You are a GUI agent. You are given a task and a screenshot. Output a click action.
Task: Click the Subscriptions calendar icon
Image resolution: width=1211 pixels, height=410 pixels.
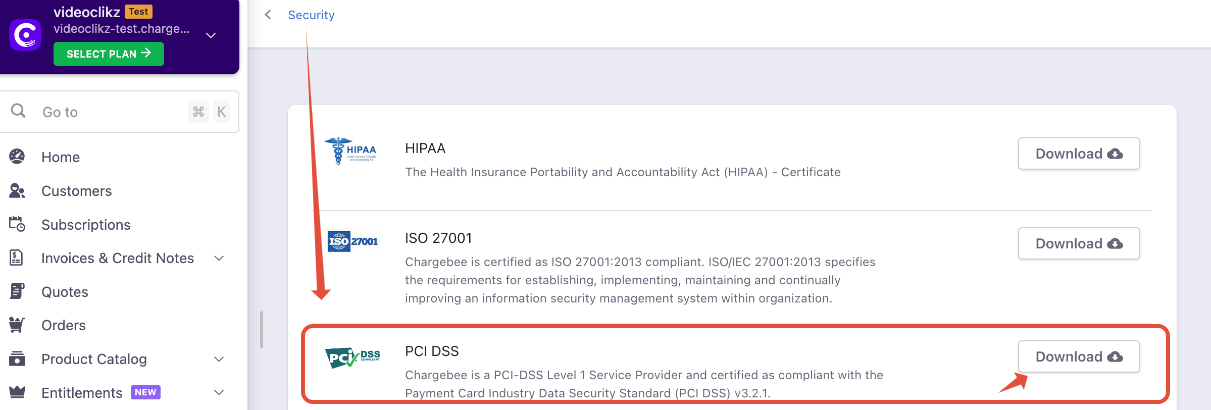click(17, 224)
